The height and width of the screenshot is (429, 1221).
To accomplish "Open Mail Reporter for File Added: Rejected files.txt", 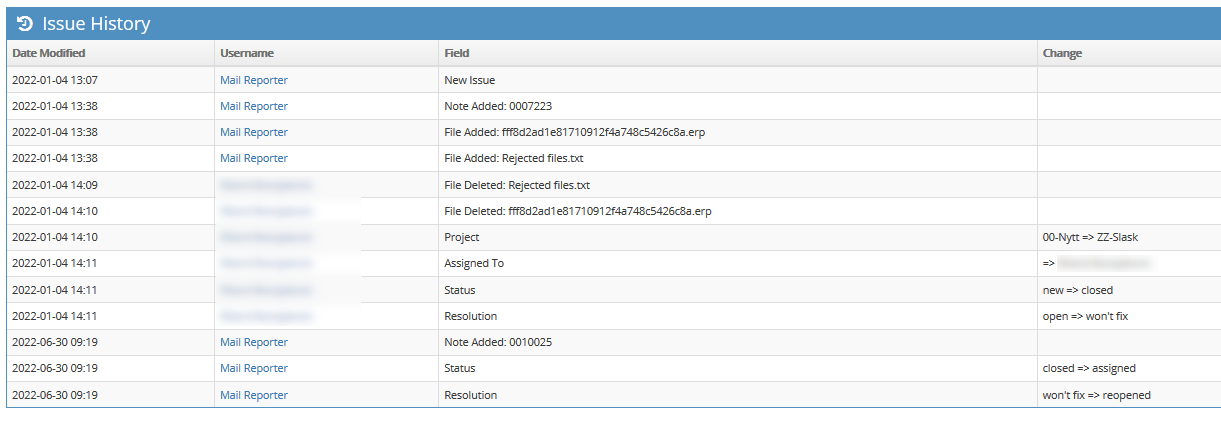I will pyautogui.click(x=254, y=158).
